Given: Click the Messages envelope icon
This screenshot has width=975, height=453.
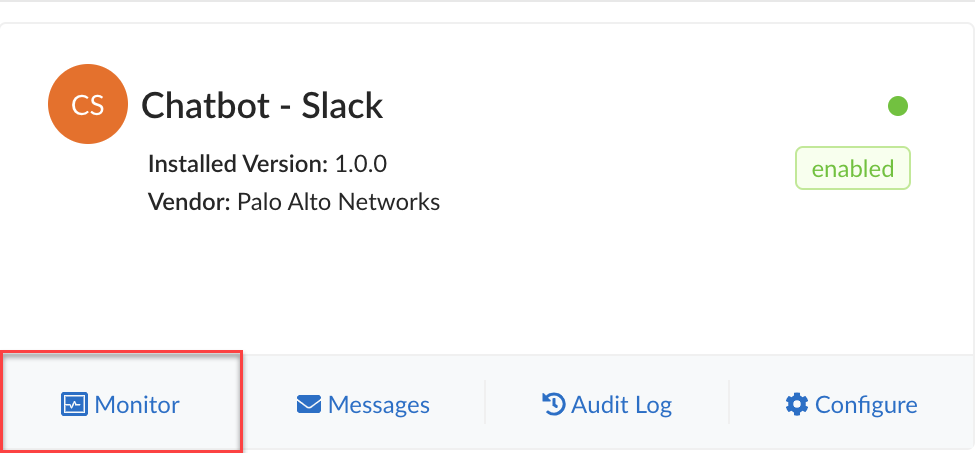Looking at the screenshot, I should (x=309, y=405).
